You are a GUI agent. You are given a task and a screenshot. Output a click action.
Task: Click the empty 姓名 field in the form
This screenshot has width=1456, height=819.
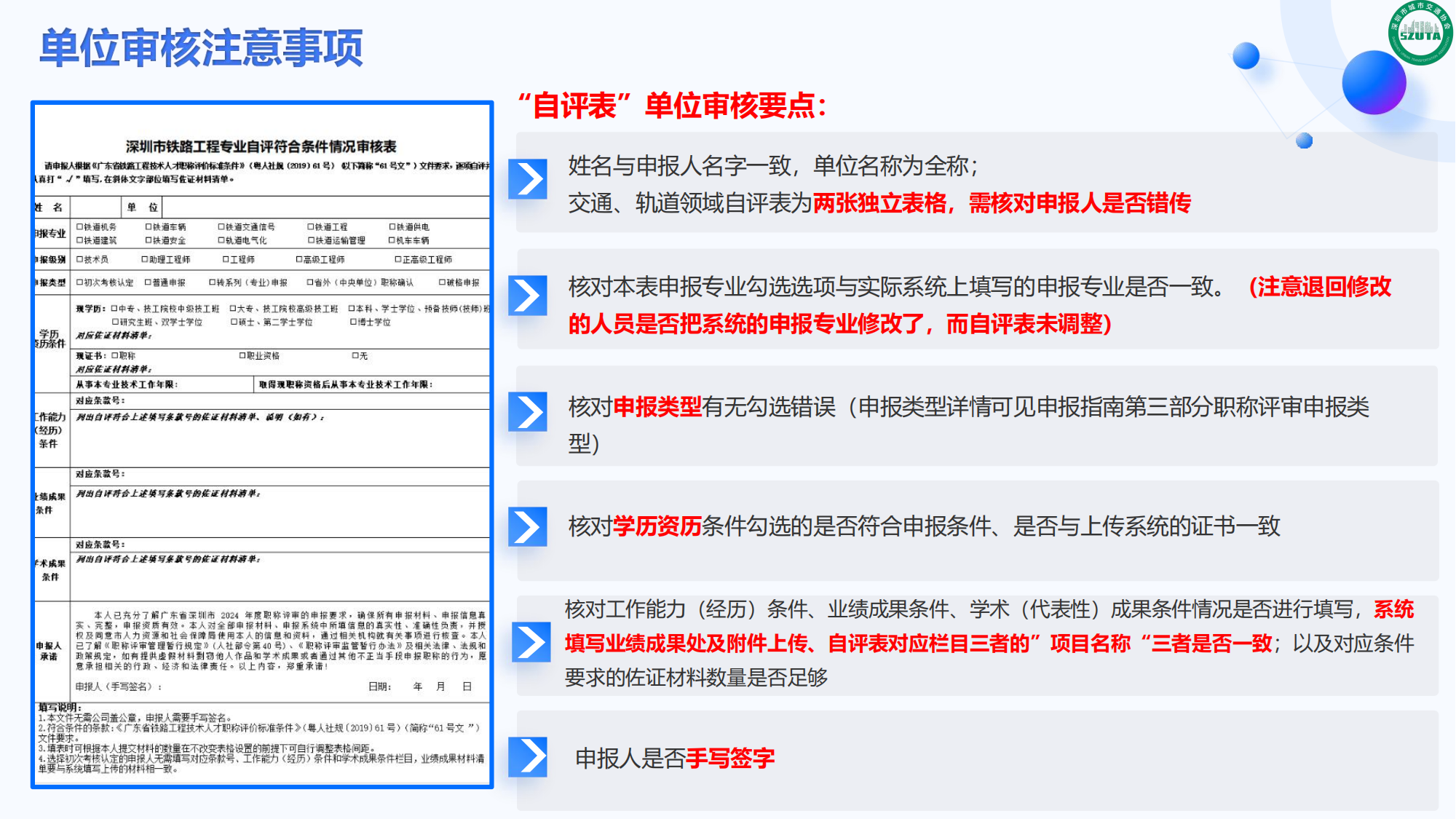point(95,207)
